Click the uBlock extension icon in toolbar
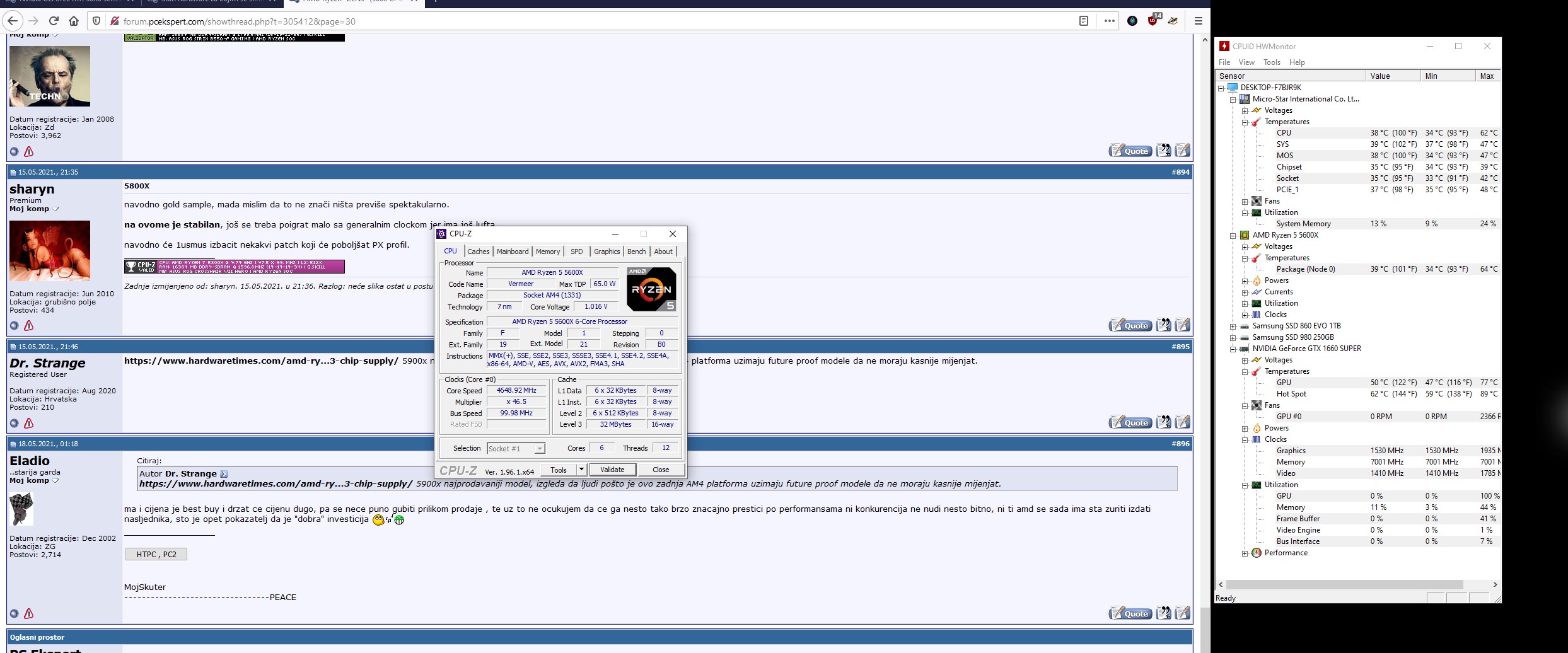This screenshot has height=653, width=1568. tap(1153, 21)
